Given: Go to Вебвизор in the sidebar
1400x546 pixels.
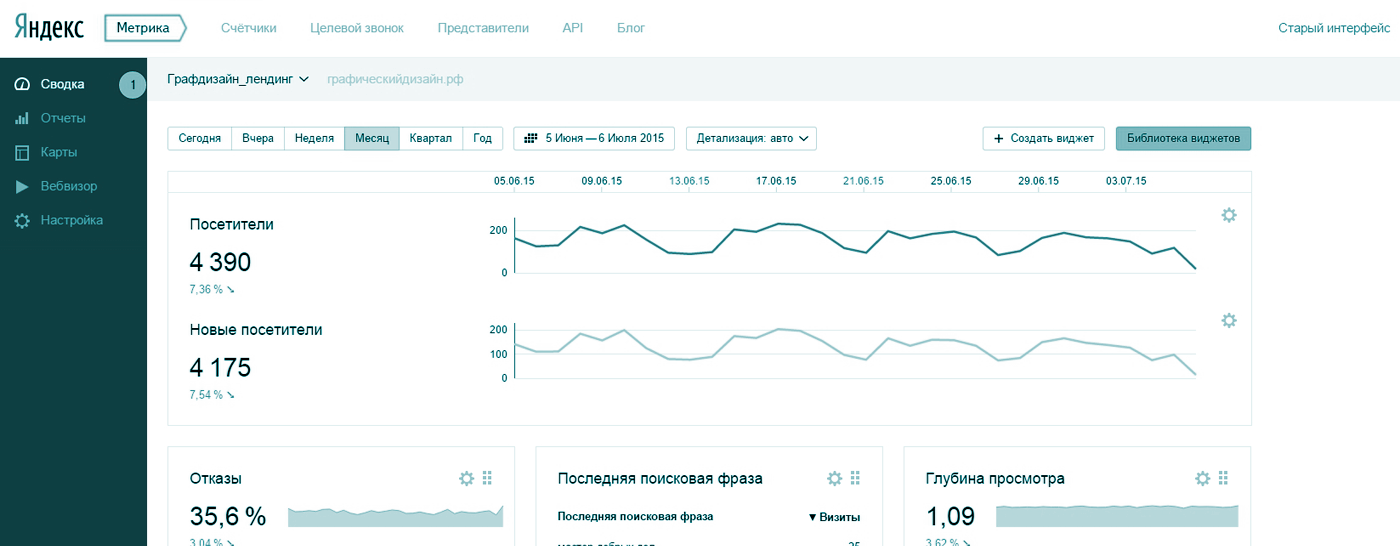Looking at the screenshot, I should (x=68, y=186).
